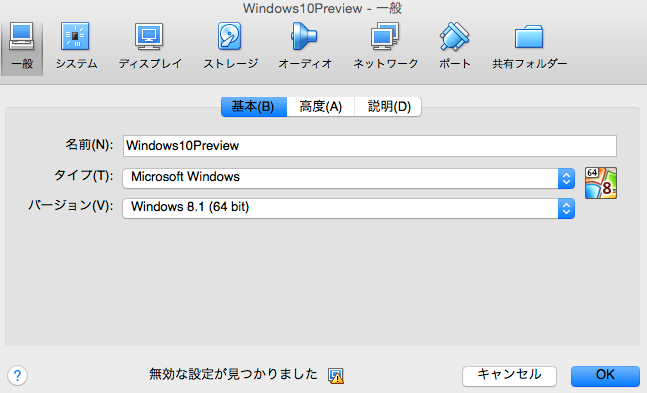
Task: Click the キャンセル button
Action: point(509,376)
